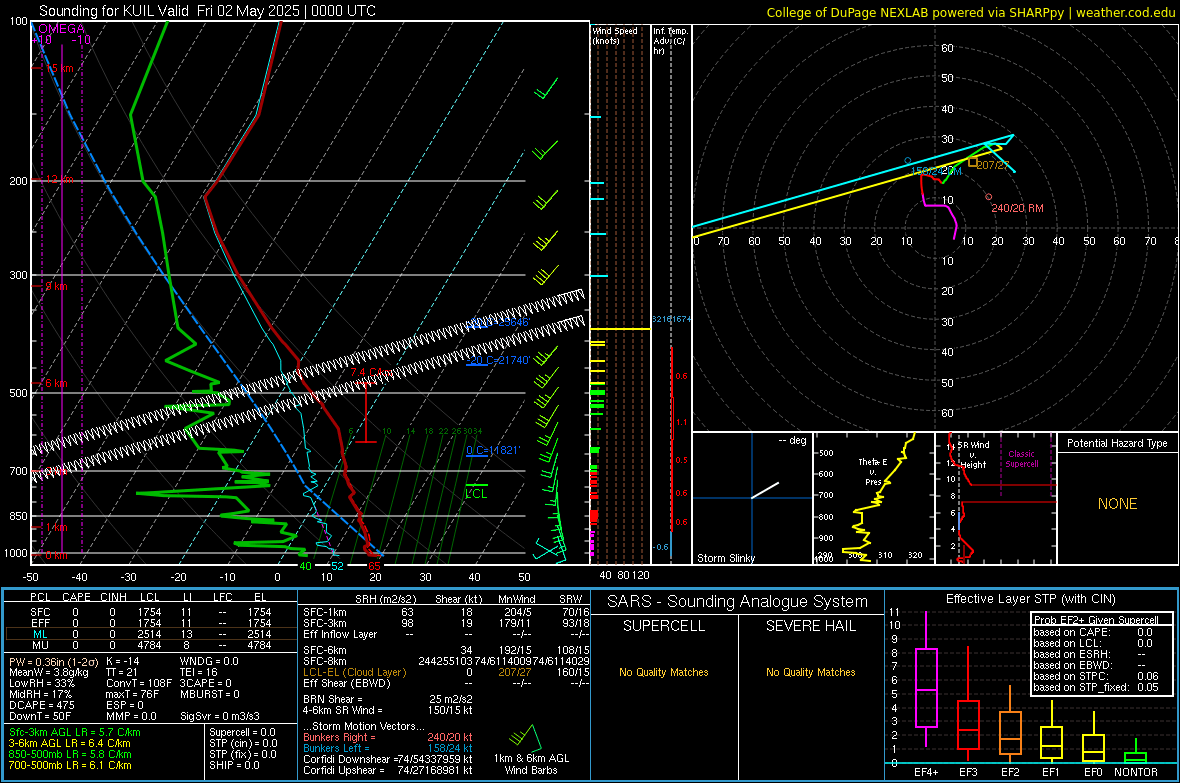Click the 'SigSvr = 0 m3/s3' value
1180x783 pixels.
(x=220, y=716)
